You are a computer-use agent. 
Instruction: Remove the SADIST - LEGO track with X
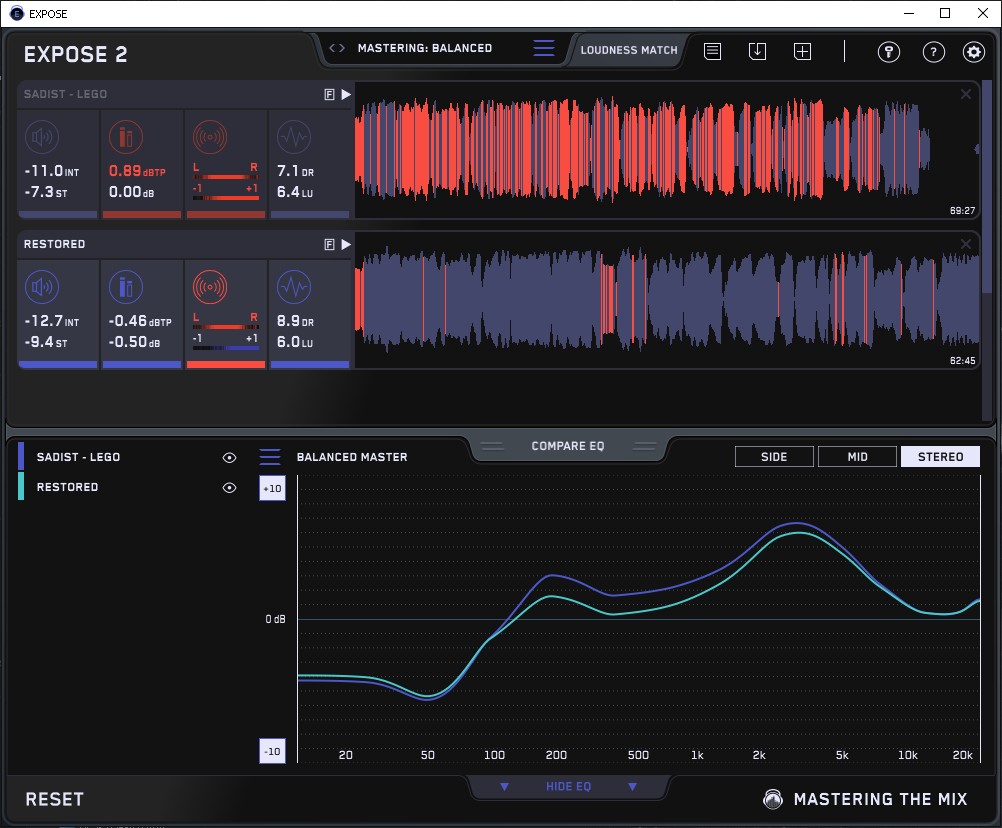point(965,94)
